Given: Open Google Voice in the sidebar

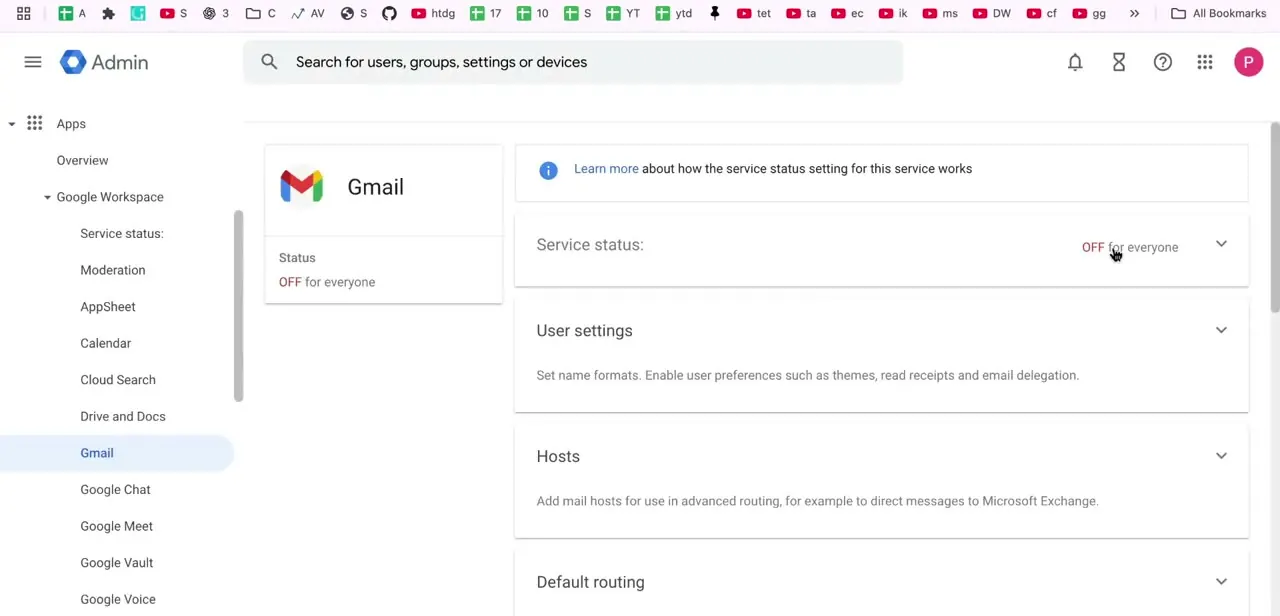Looking at the screenshot, I should click(x=118, y=599).
